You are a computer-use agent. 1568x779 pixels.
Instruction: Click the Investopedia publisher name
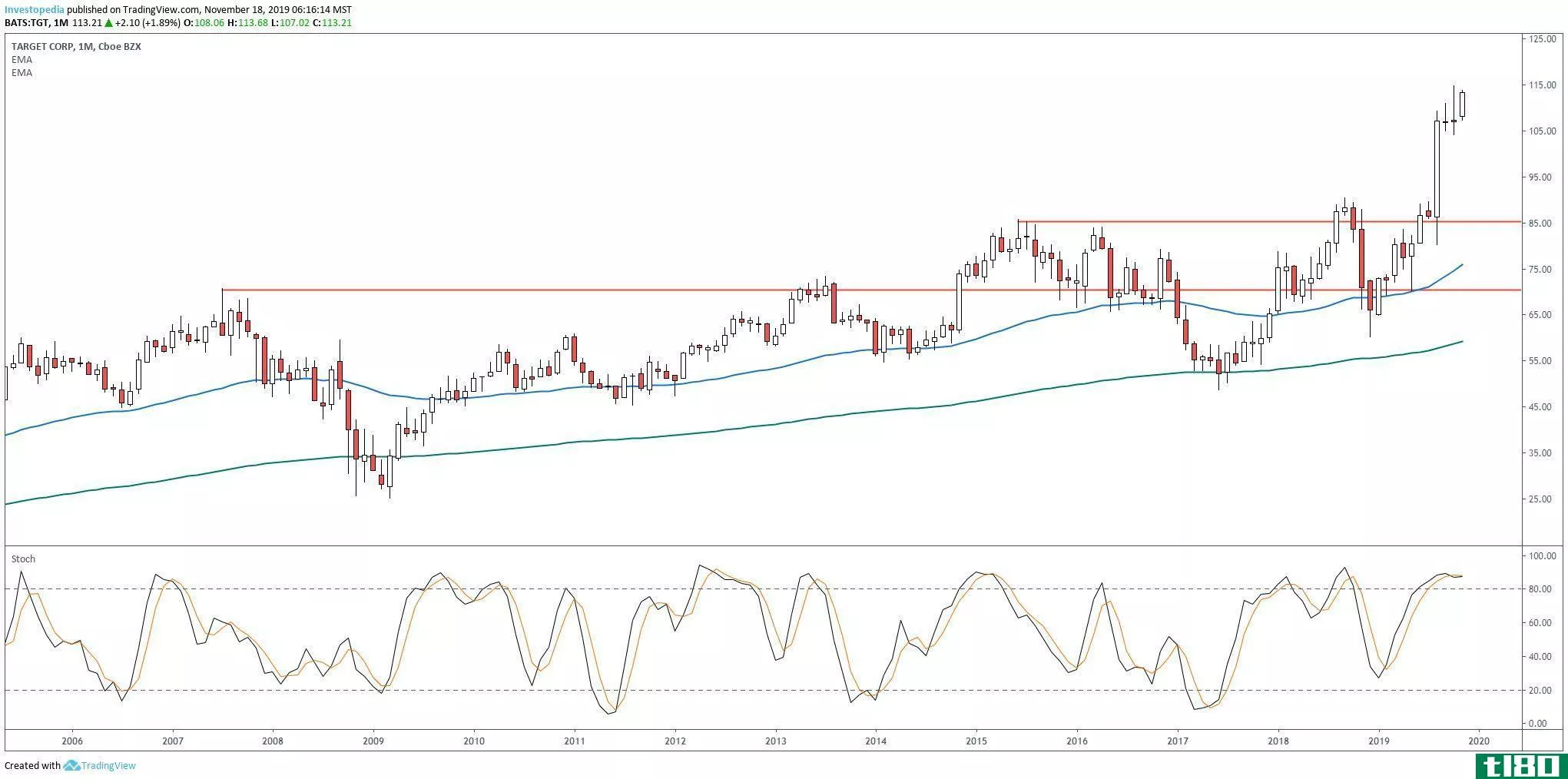[35, 9]
